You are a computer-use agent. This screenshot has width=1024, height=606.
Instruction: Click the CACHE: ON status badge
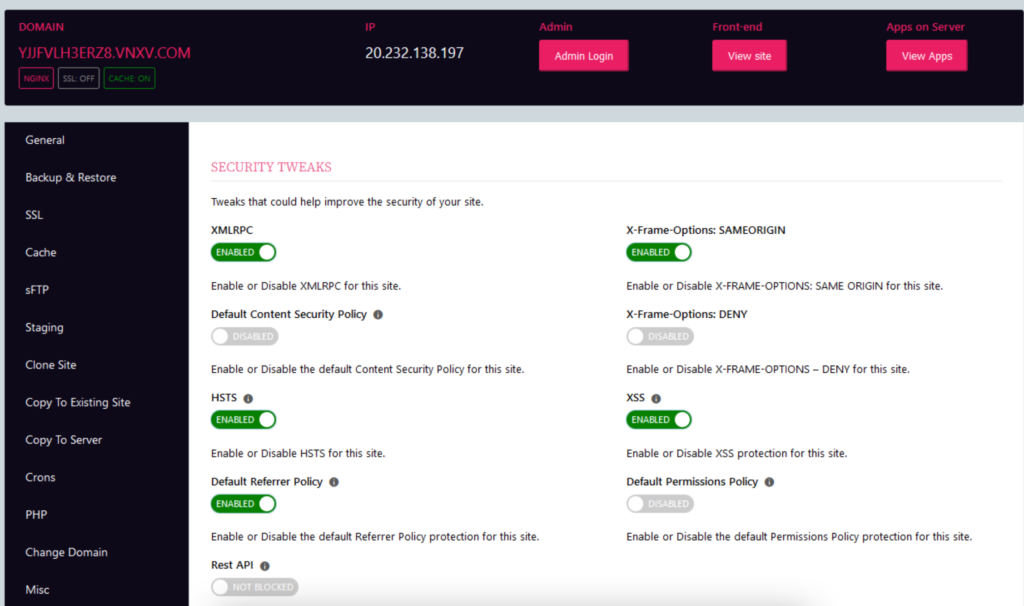[x=128, y=77]
